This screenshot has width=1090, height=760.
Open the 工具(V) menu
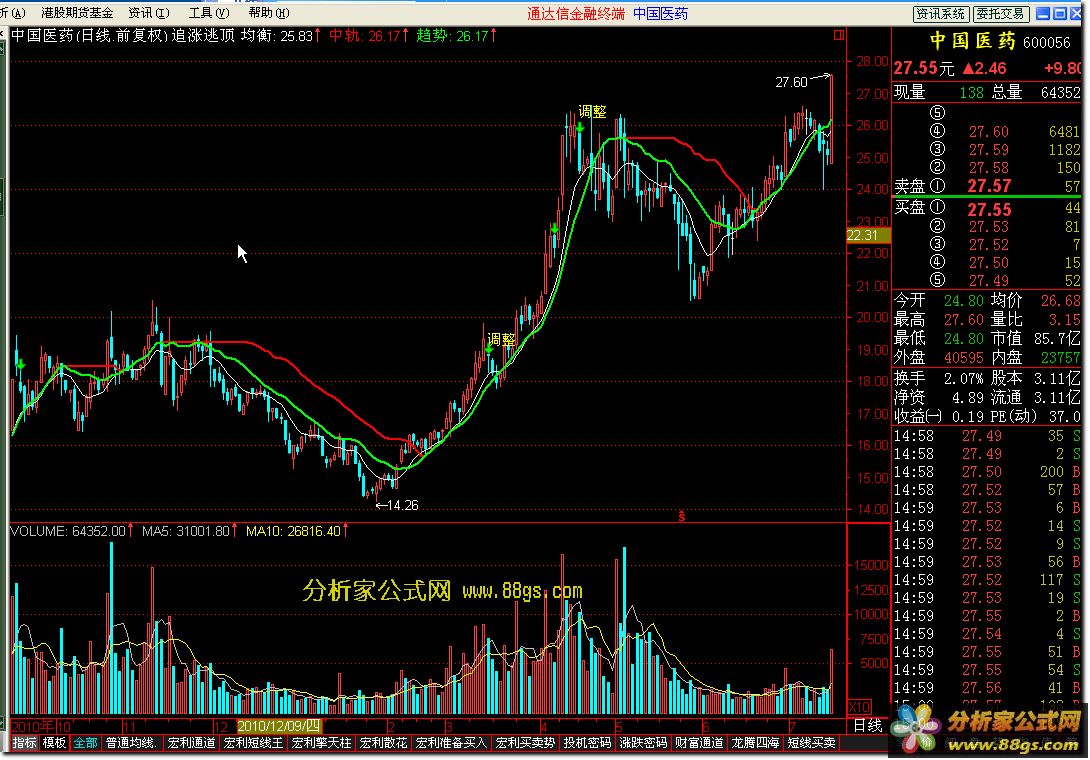pyautogui.click(x=209, y=13)
